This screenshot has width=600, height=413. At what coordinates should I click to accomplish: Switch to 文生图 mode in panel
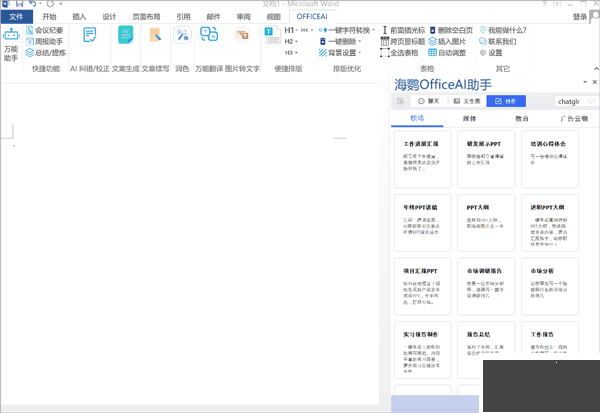[x=468, y=101]
